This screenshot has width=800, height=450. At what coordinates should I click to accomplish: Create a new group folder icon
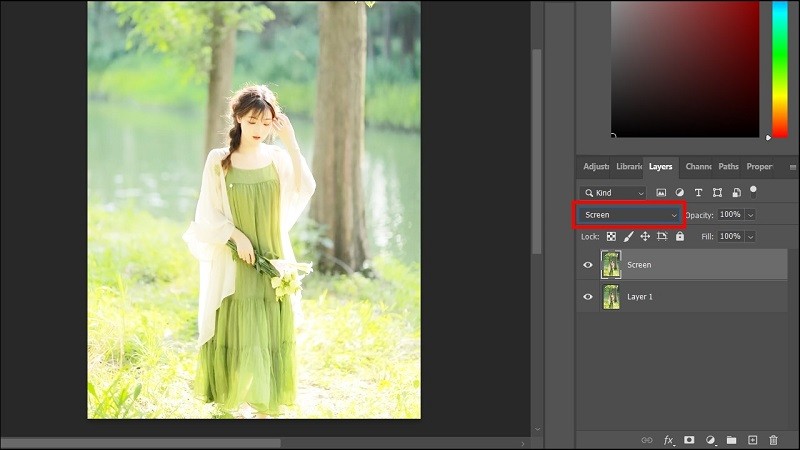click(732, 440)
